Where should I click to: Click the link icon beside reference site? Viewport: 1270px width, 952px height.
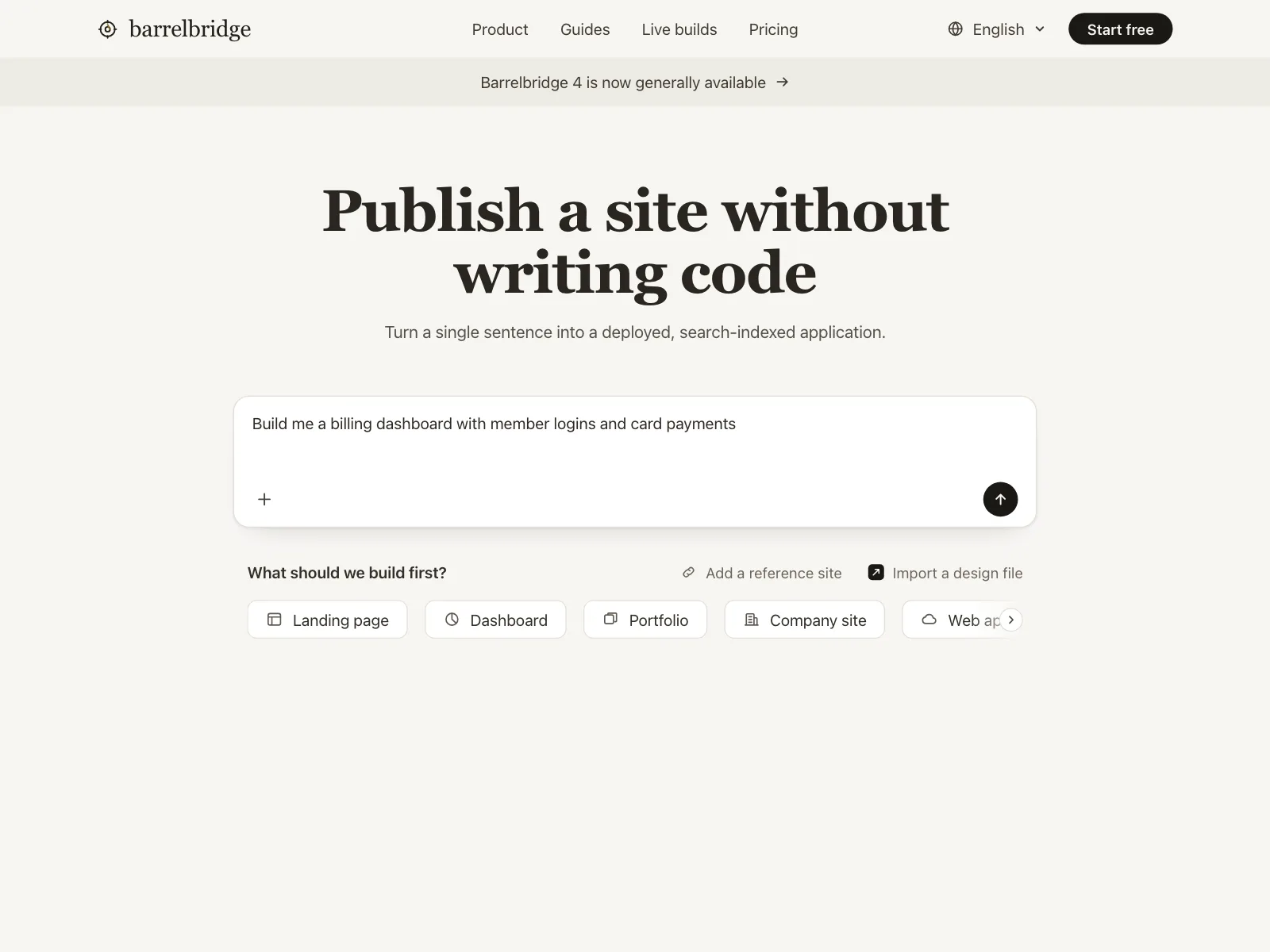pyautogui.click(x=688, y=573)
